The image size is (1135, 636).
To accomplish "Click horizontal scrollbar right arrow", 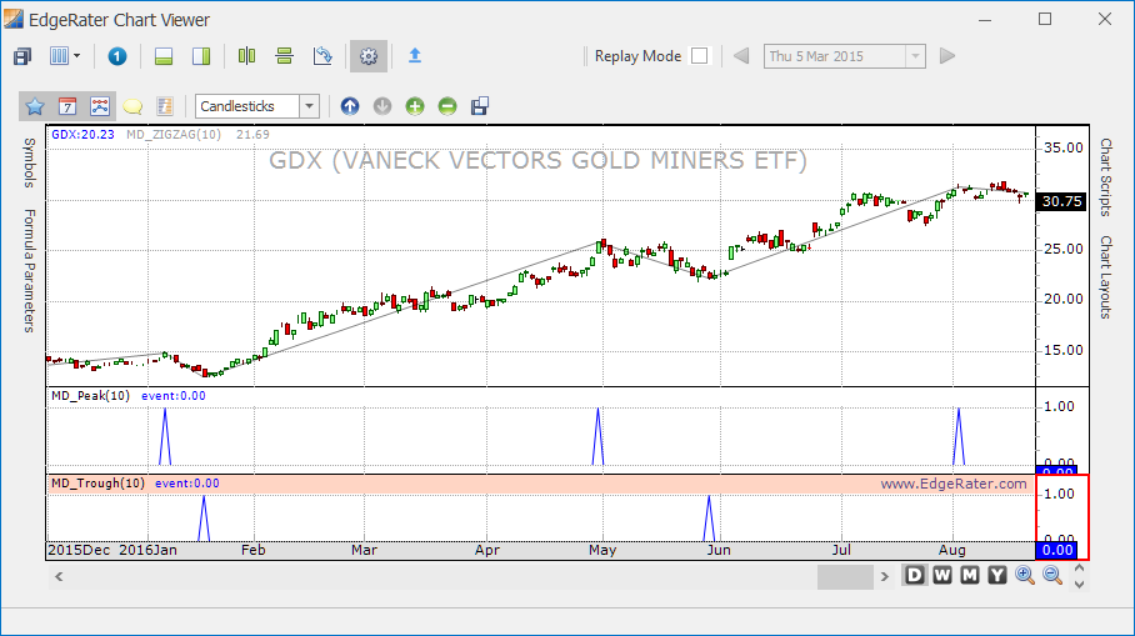I will click(x=885, y=577).
